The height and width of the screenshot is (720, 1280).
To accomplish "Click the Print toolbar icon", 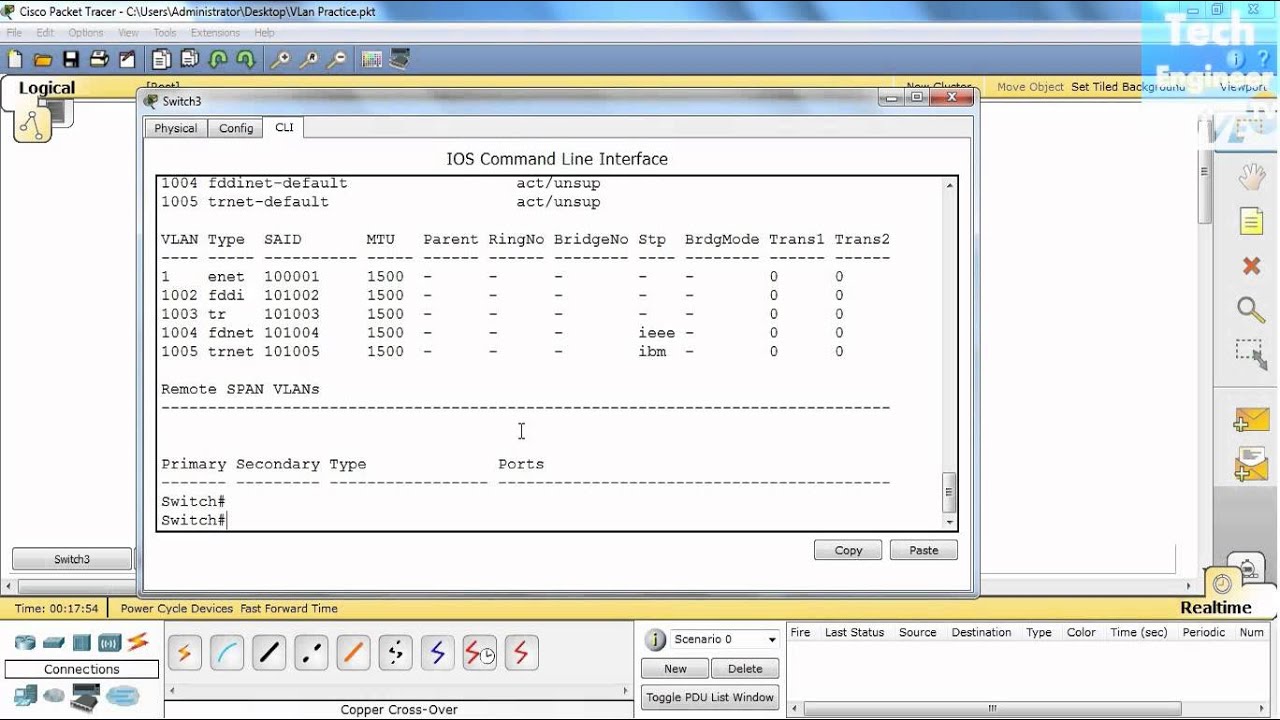I will (x=99, y=60).
